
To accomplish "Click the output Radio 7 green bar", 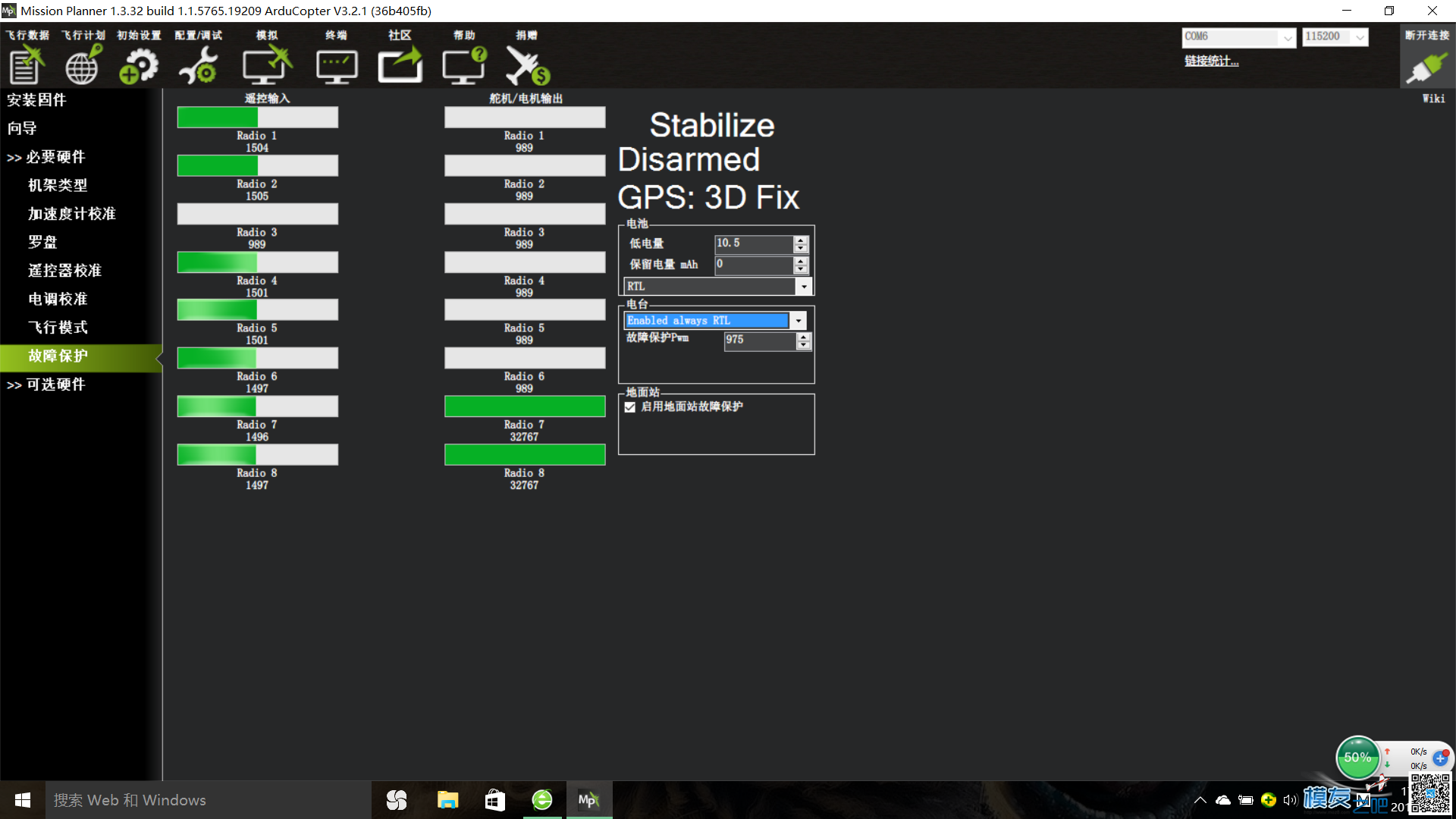I will tap(525, 406).
